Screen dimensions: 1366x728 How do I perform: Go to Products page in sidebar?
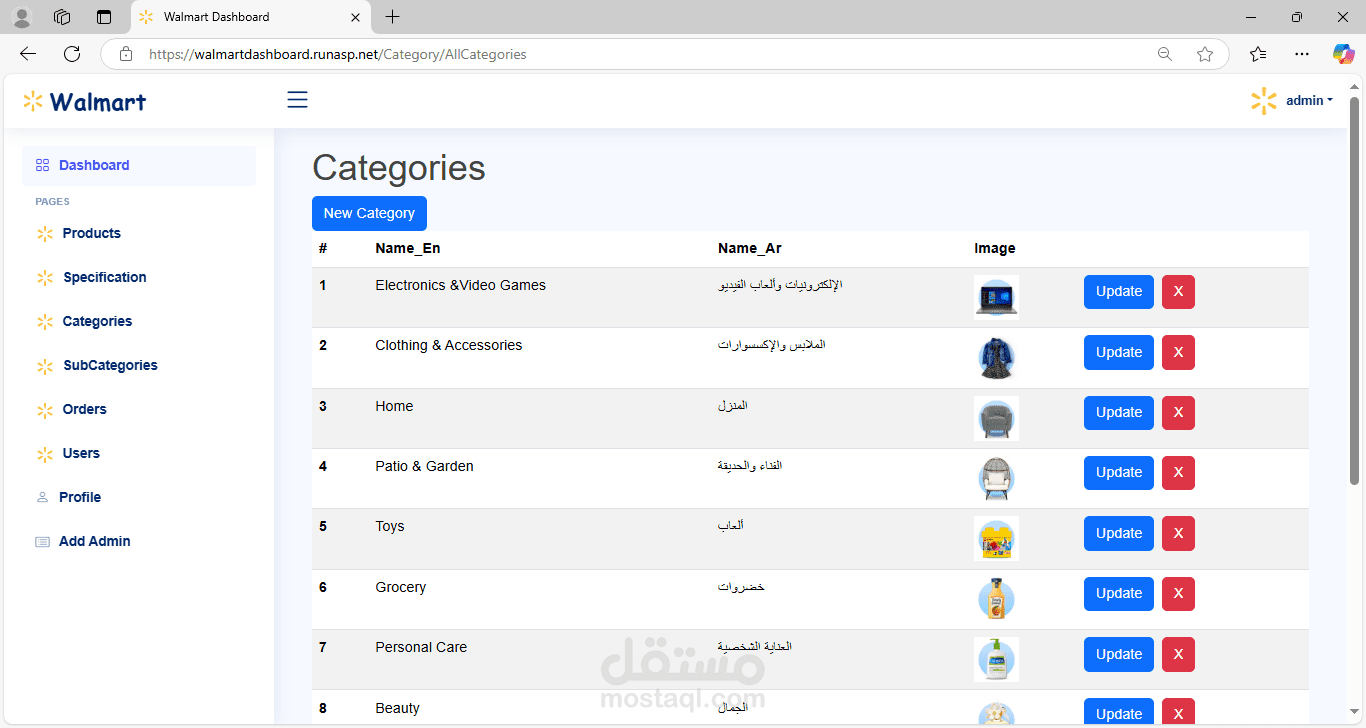pyautogui.click(x=91, y=233)
